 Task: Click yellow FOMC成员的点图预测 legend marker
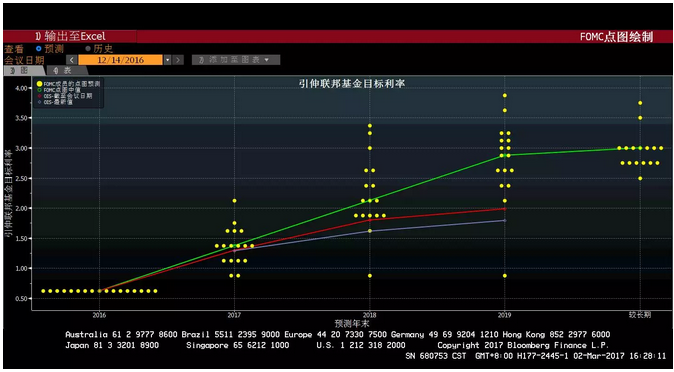point(39,84)
